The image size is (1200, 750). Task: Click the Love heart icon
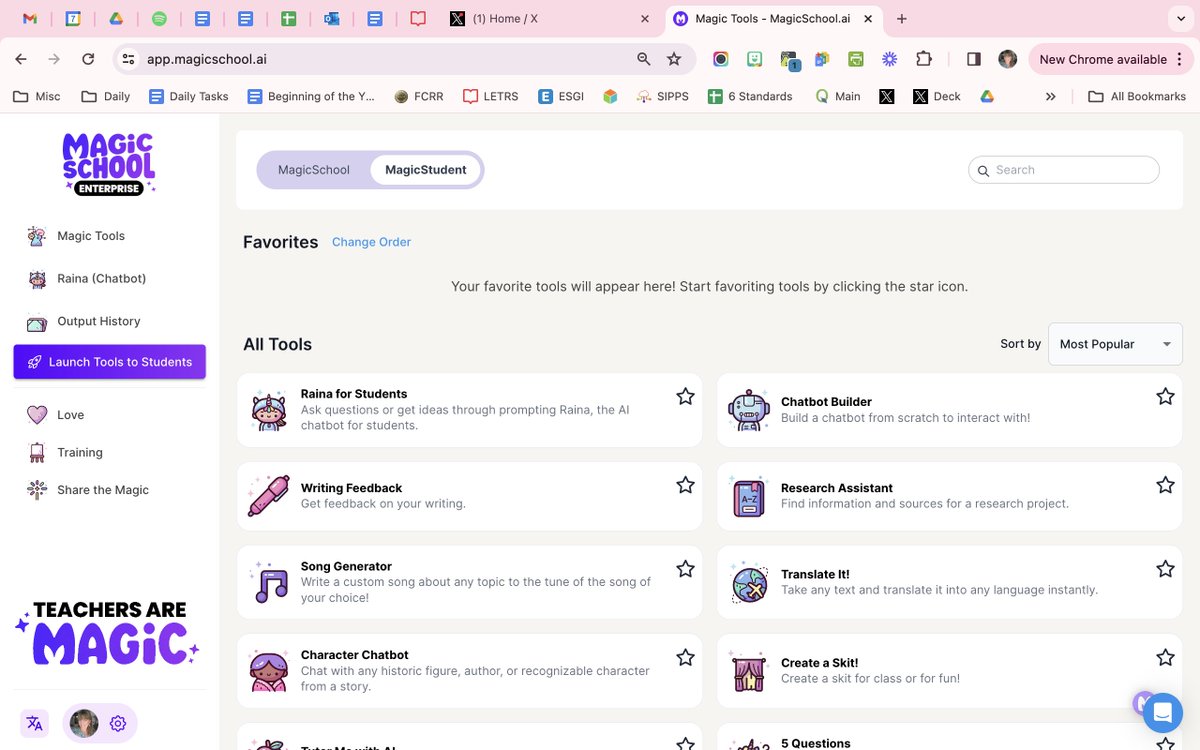tap(37, 415)
